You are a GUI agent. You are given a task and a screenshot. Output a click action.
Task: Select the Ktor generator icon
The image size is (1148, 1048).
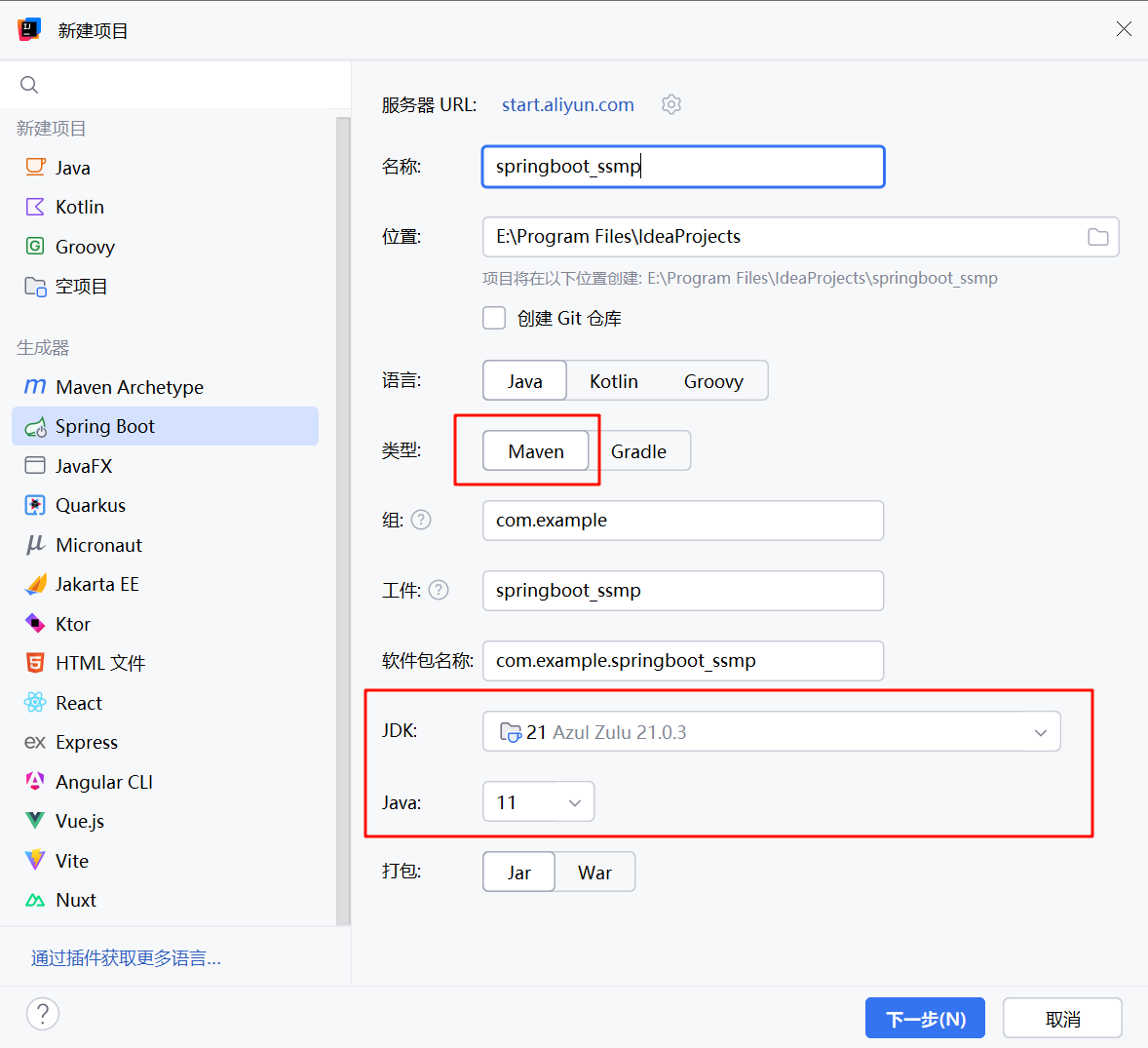click(35, 624)
